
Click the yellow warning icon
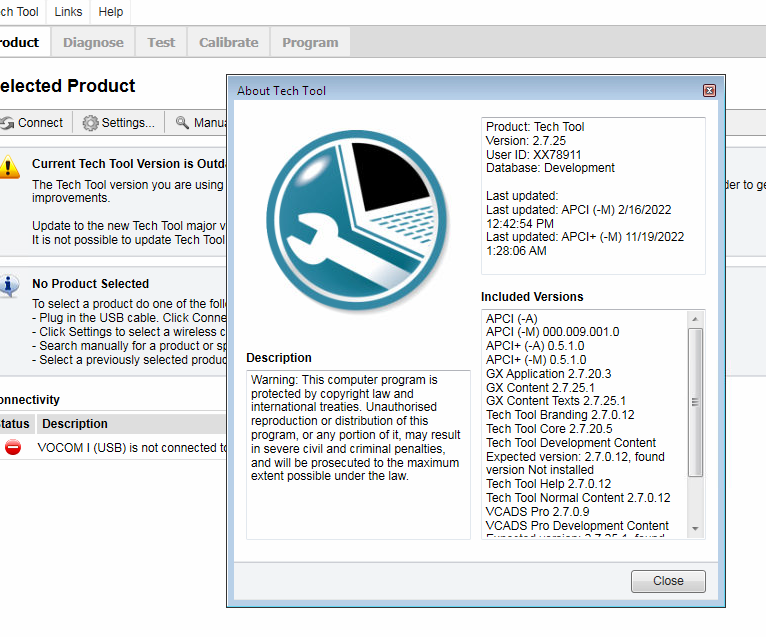(x=8, y=167)
